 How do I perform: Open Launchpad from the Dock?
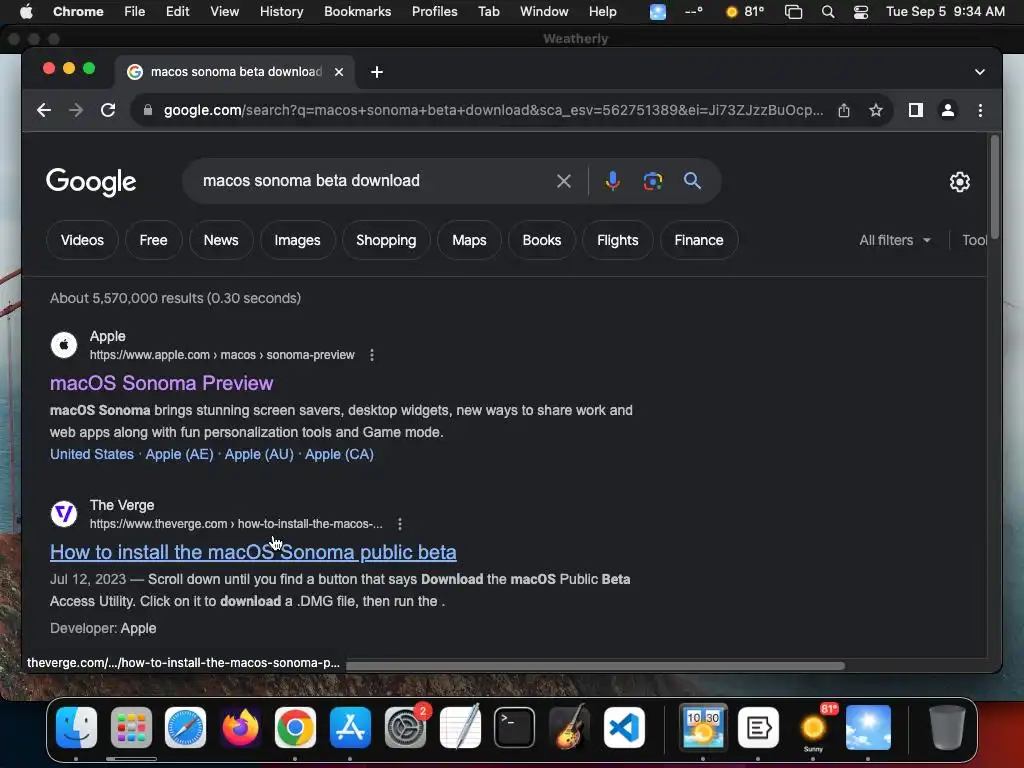tap(131, 727)
